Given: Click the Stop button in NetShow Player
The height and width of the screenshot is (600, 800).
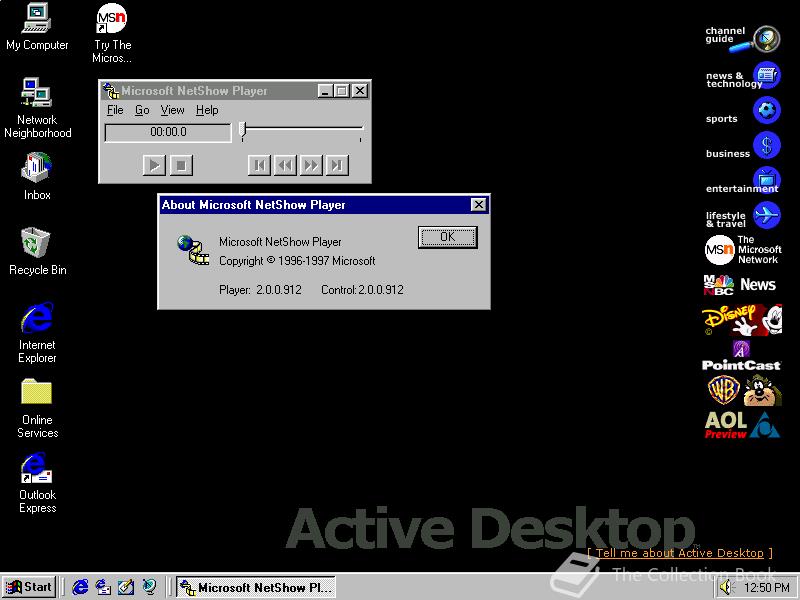Looking at the screenshot, I should tap(181, 165).
